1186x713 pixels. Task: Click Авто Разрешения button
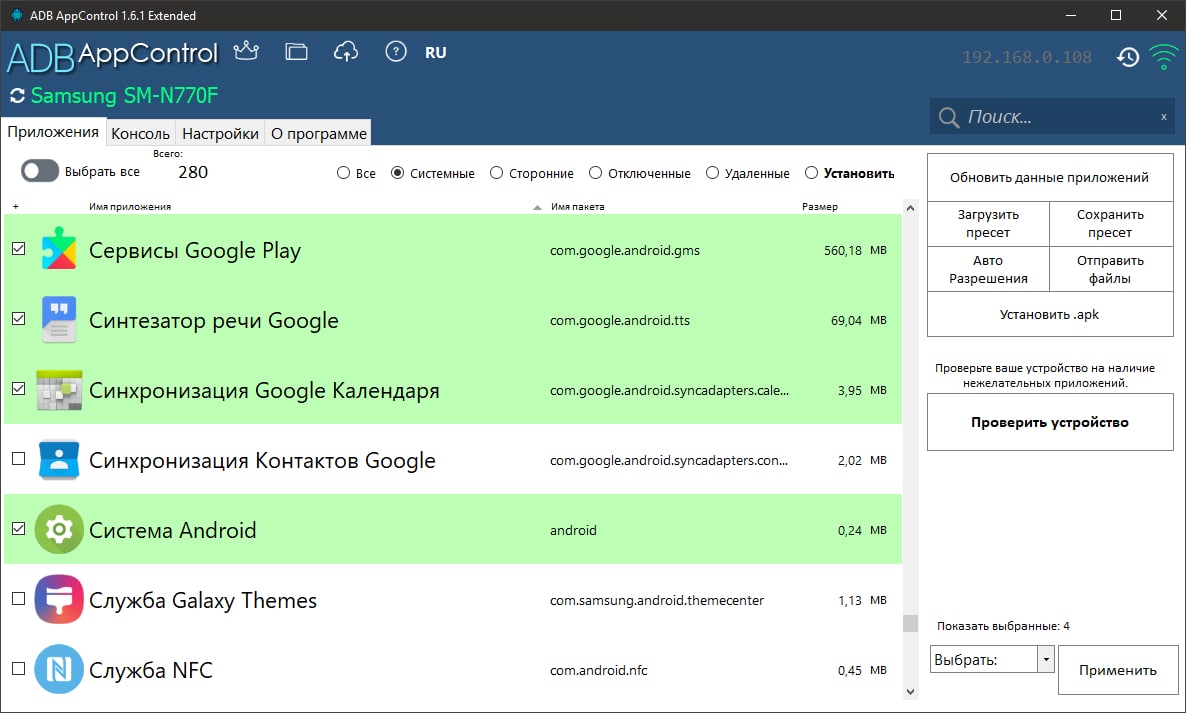click(x=988, y=269)
